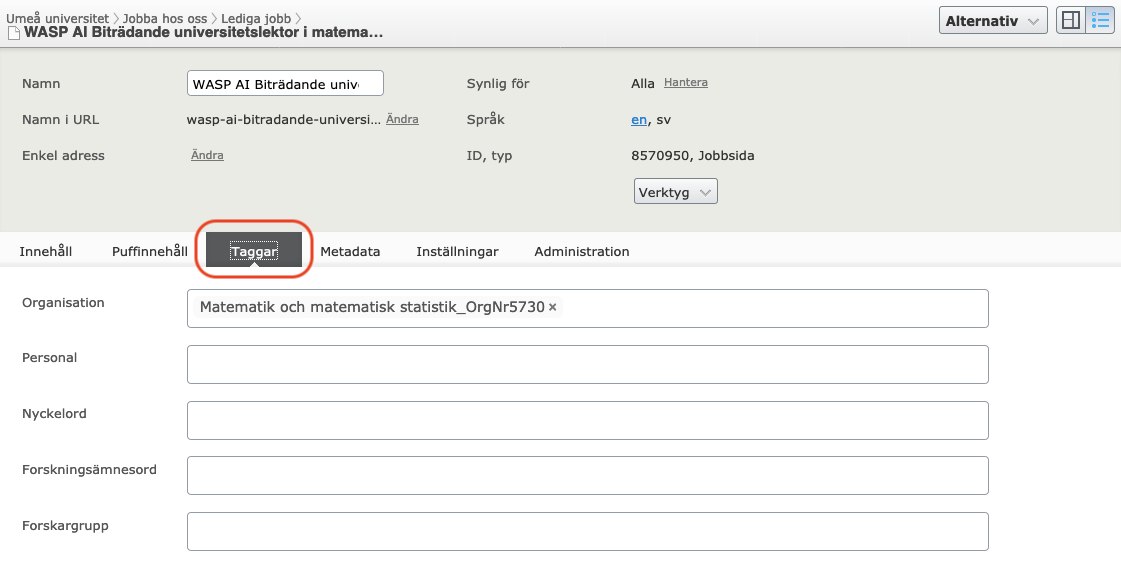1121x567 pixels.
Task: Switch to list view layout icon
Action: coord(1100,21)
